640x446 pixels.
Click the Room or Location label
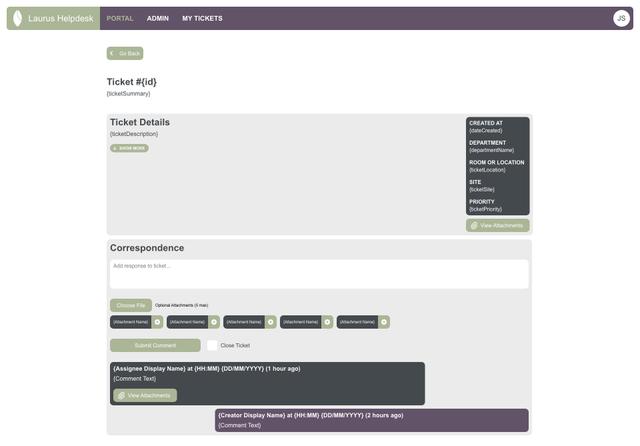496,162
